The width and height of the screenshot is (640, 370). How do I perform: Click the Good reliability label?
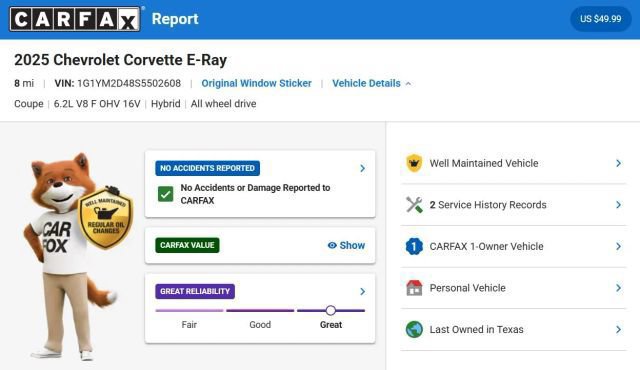(260, 325)
